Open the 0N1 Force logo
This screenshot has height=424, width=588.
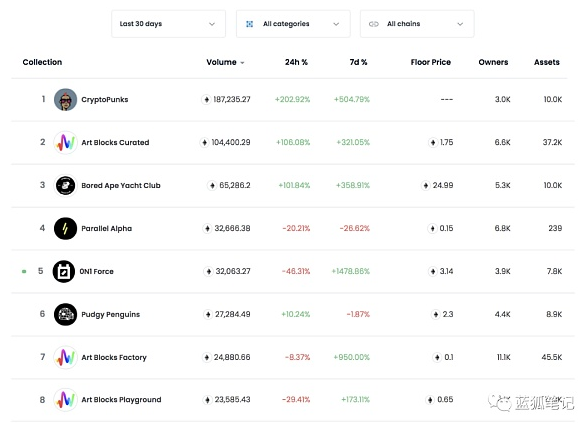64,271
